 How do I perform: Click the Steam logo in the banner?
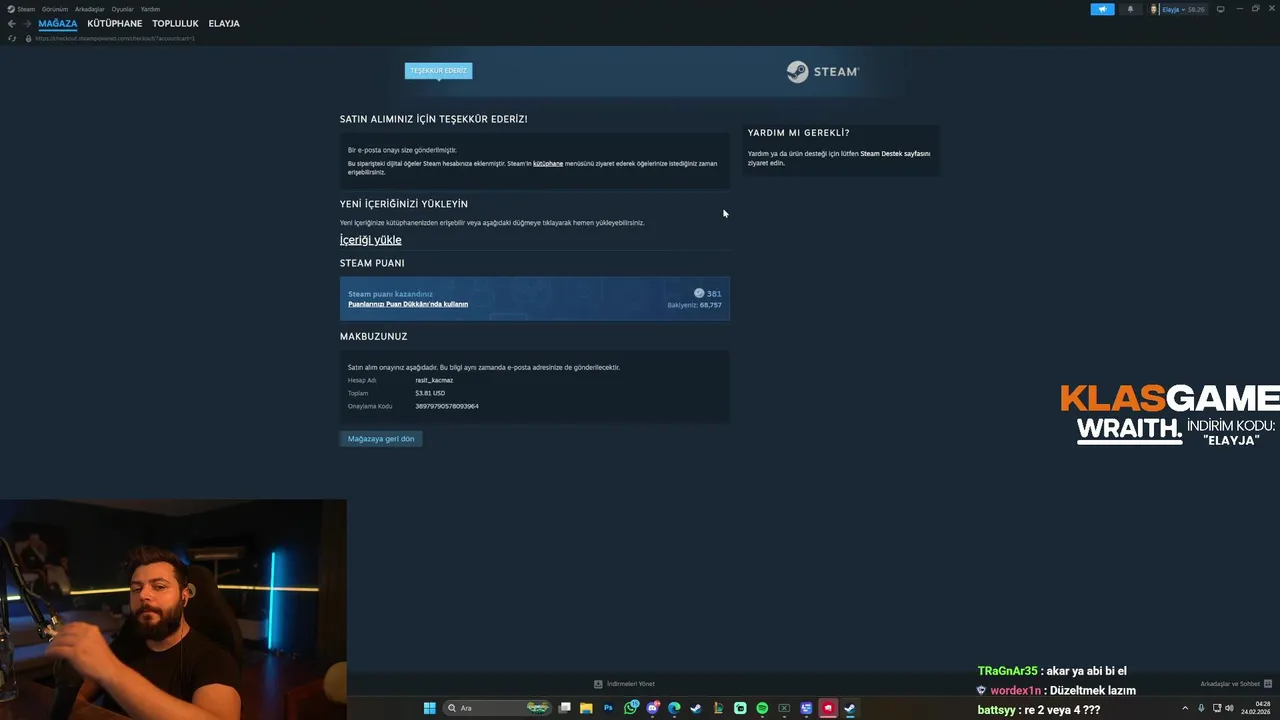[822, 72]
